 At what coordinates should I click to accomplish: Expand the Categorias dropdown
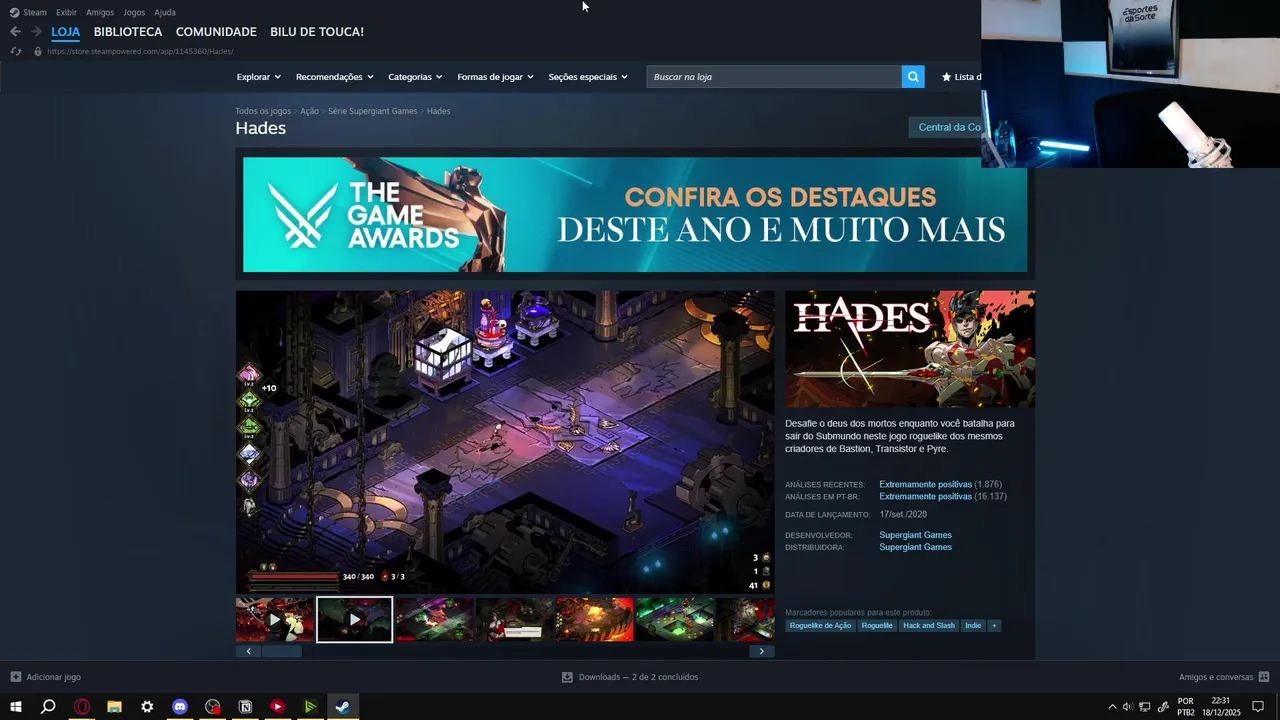(x=415, y=77)
